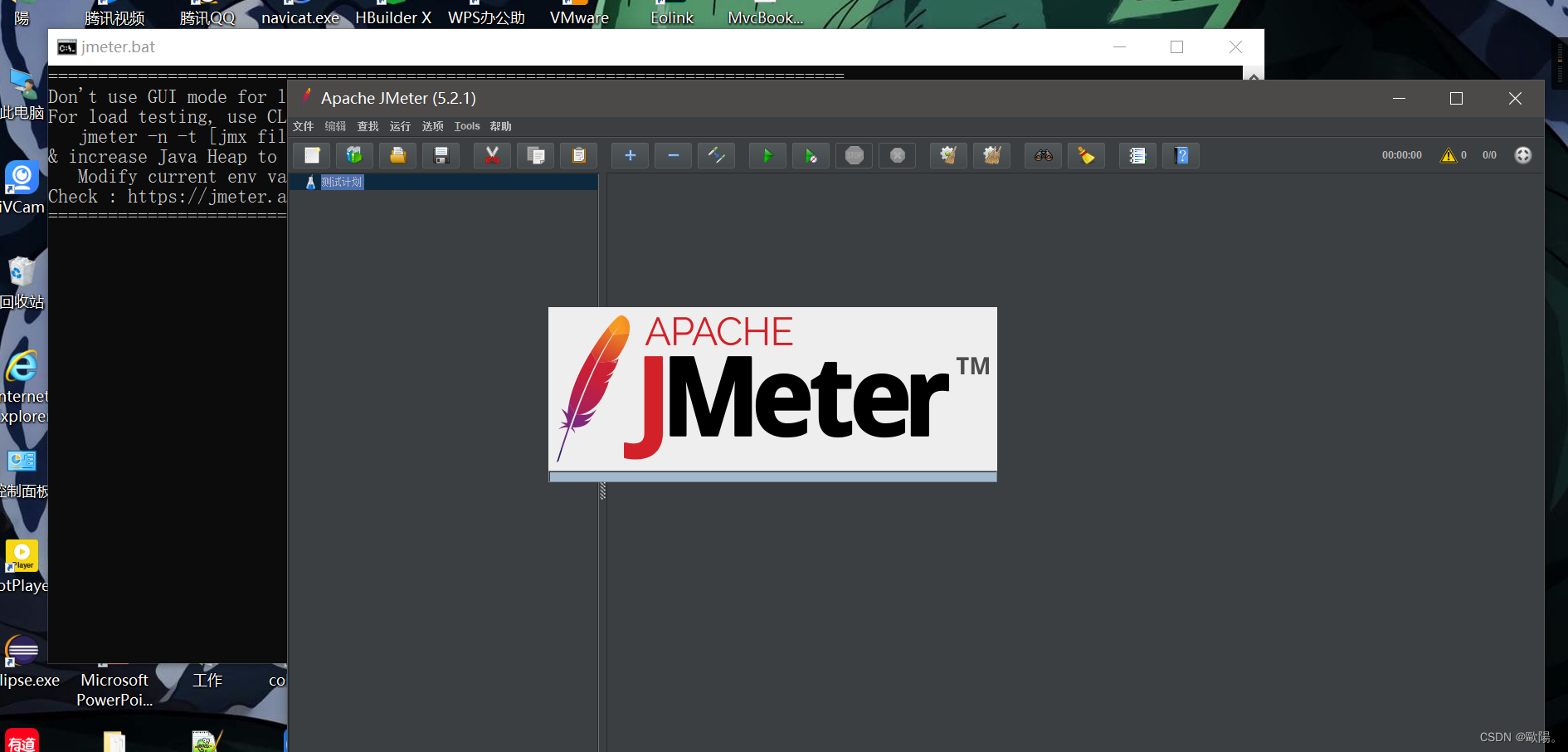1568x752 pixels.
Task: Maximize the Apache JMeter window
Action: click(x=1456, y=98)
